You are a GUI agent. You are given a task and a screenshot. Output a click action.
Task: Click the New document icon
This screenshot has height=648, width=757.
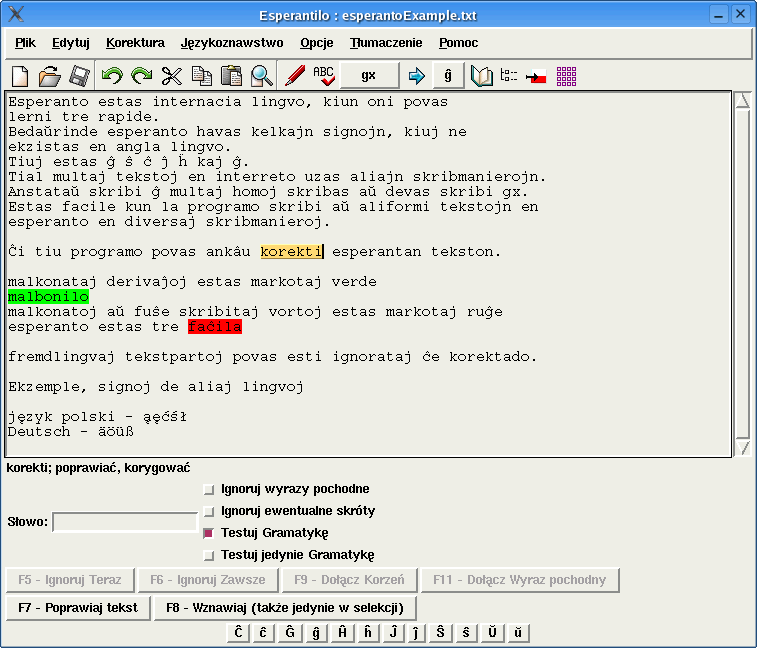(x=21, y=76)
